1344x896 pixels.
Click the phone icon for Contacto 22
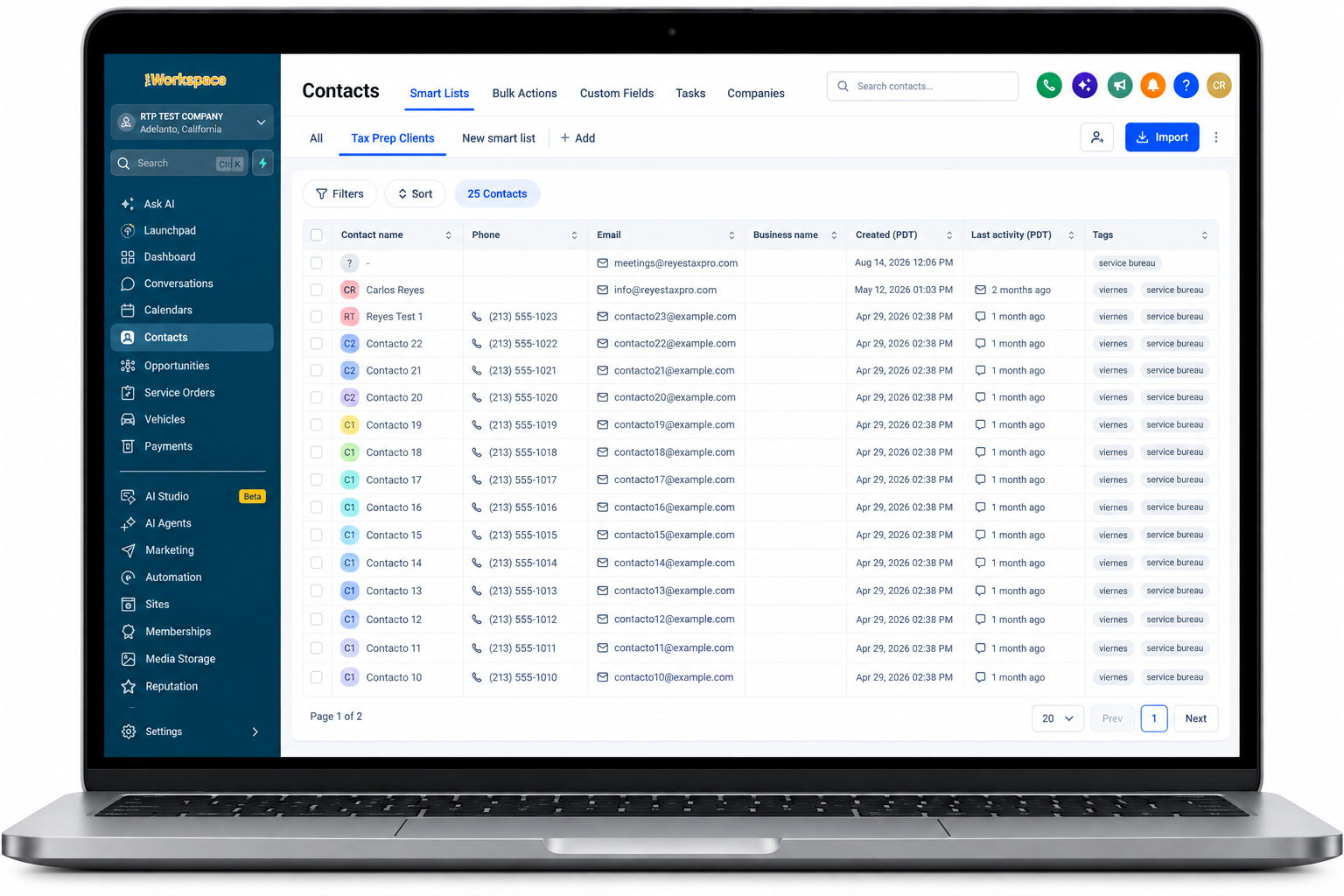[477, 344]
